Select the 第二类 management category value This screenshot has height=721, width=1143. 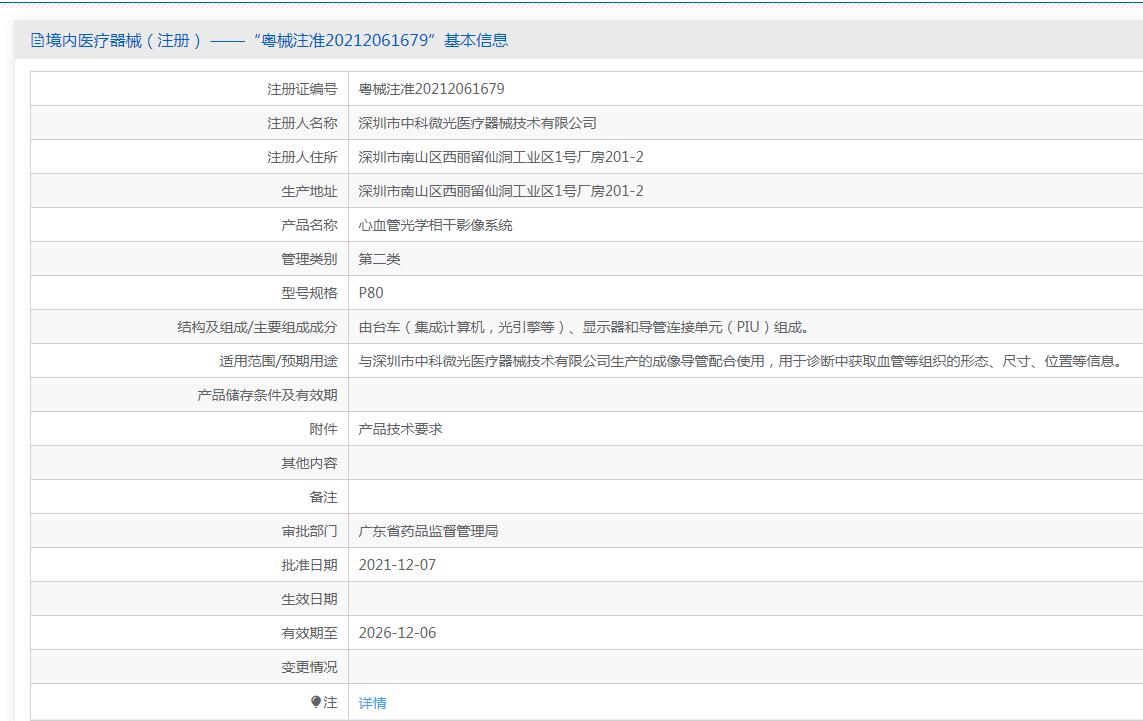[379, 259]
